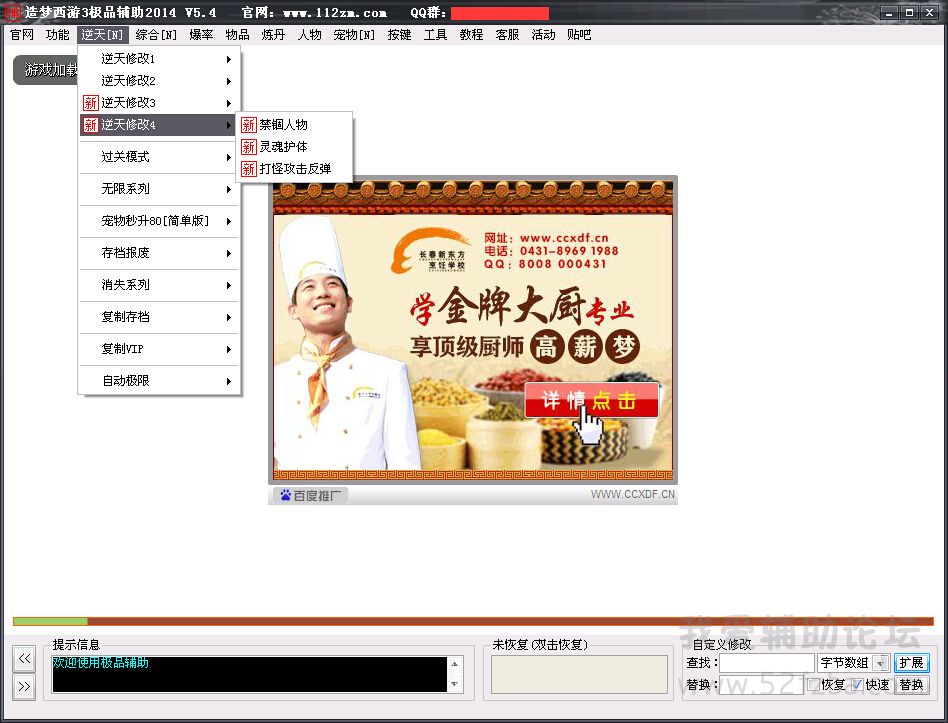948x723 pixels.
Task: Click the 扩展 button
Action: click(x=911, y=663)
